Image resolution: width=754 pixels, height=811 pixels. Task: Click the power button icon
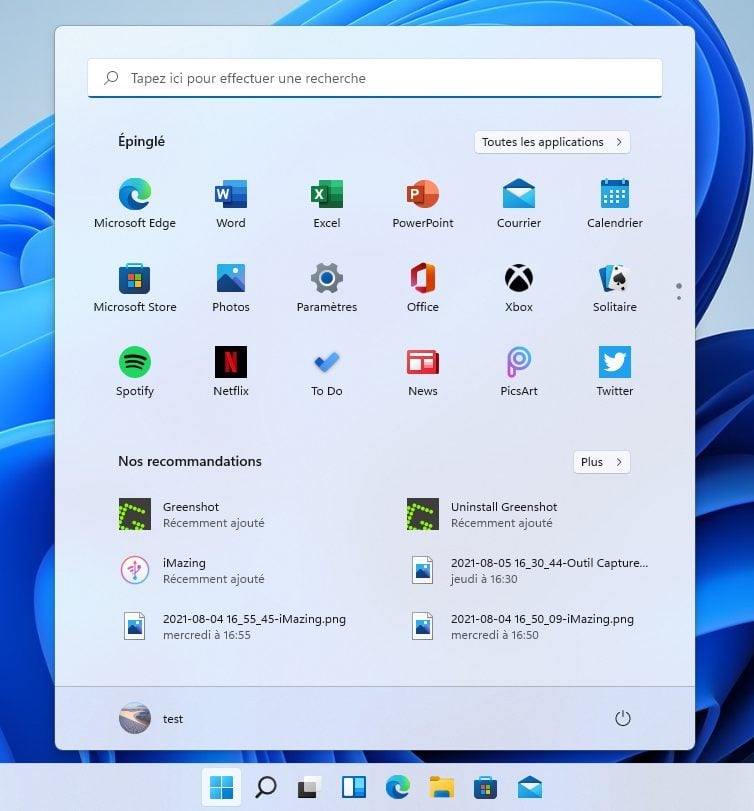(x=623, y=718)
